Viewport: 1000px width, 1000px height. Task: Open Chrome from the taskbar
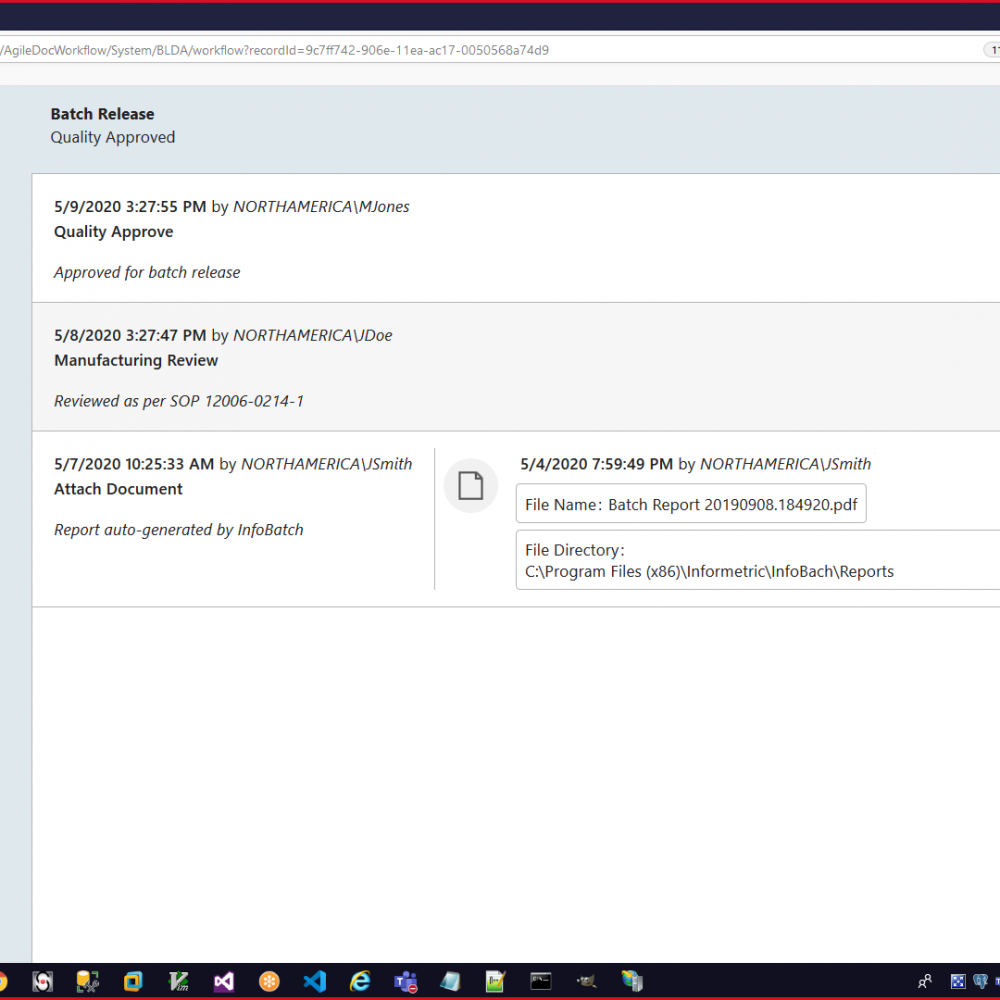(x=2, y=981)
